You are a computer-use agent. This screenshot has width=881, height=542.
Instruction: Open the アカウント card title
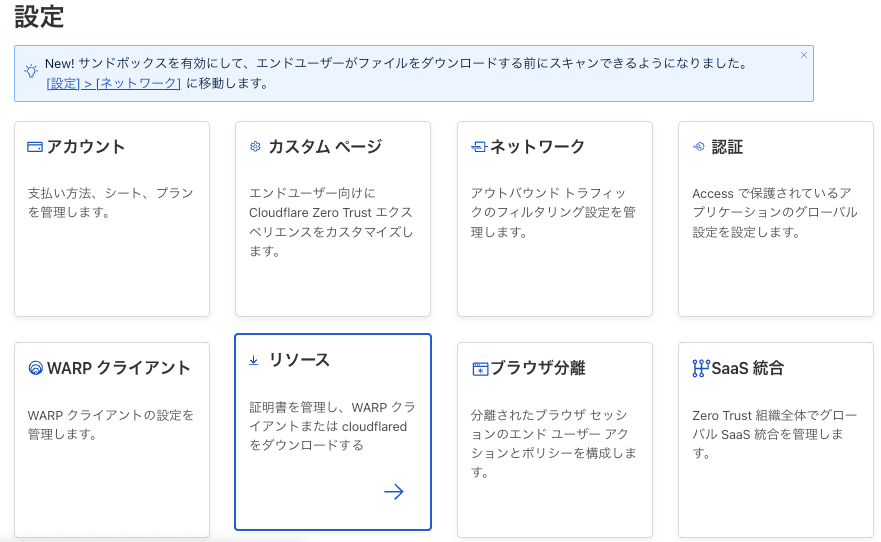85,147
